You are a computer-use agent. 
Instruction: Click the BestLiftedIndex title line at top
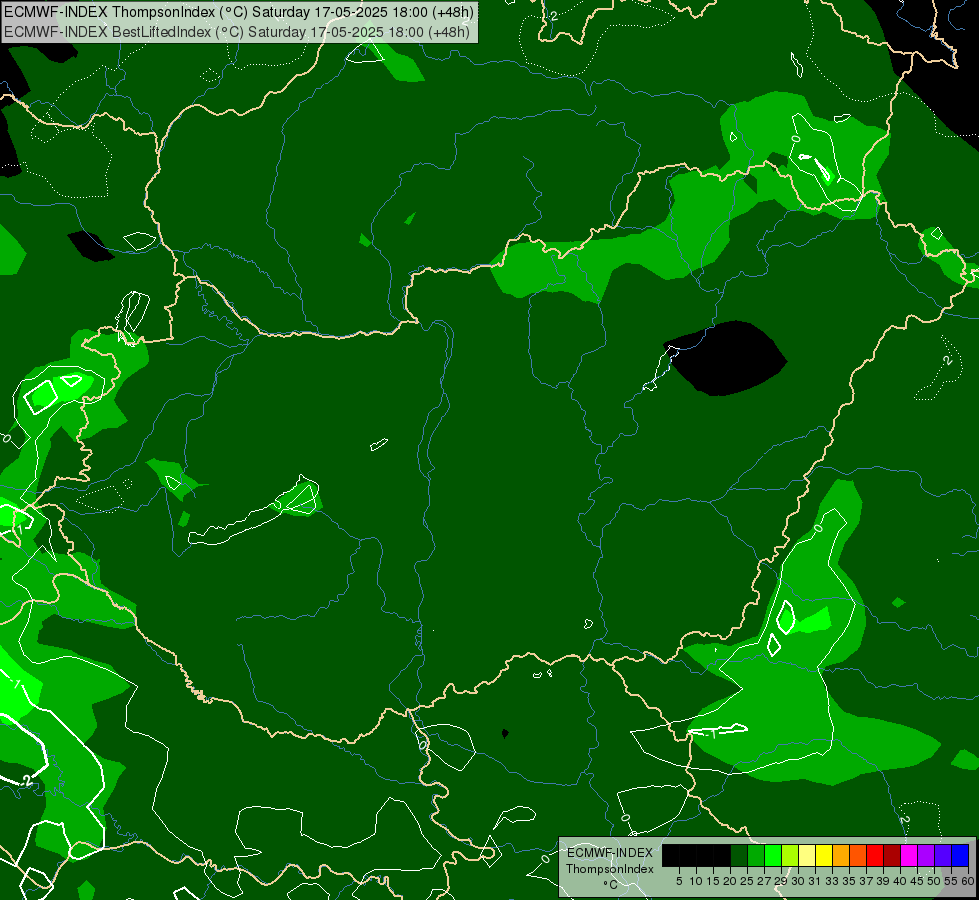237,31
